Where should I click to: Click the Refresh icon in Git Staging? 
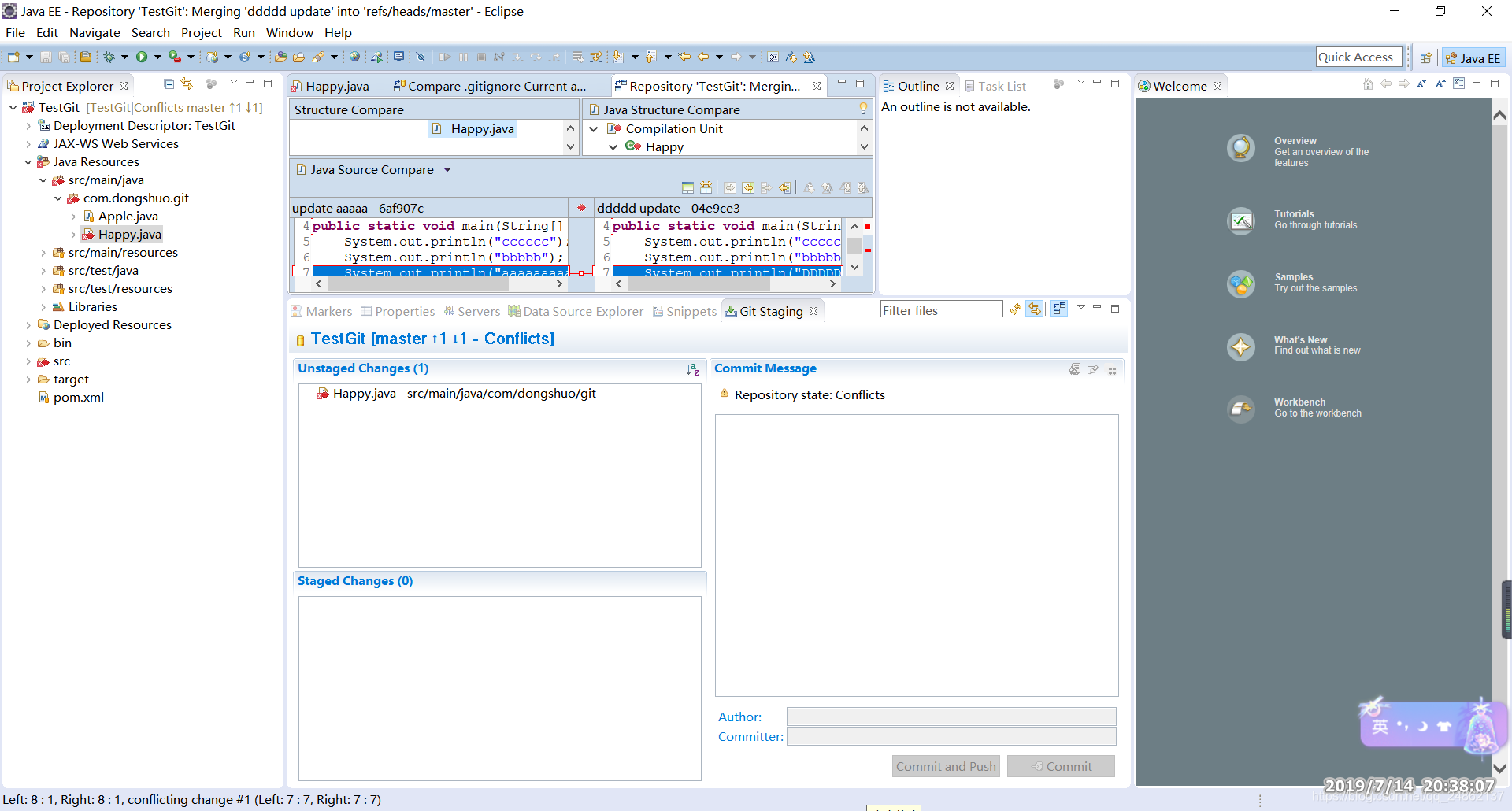(x=1016, y=309)
